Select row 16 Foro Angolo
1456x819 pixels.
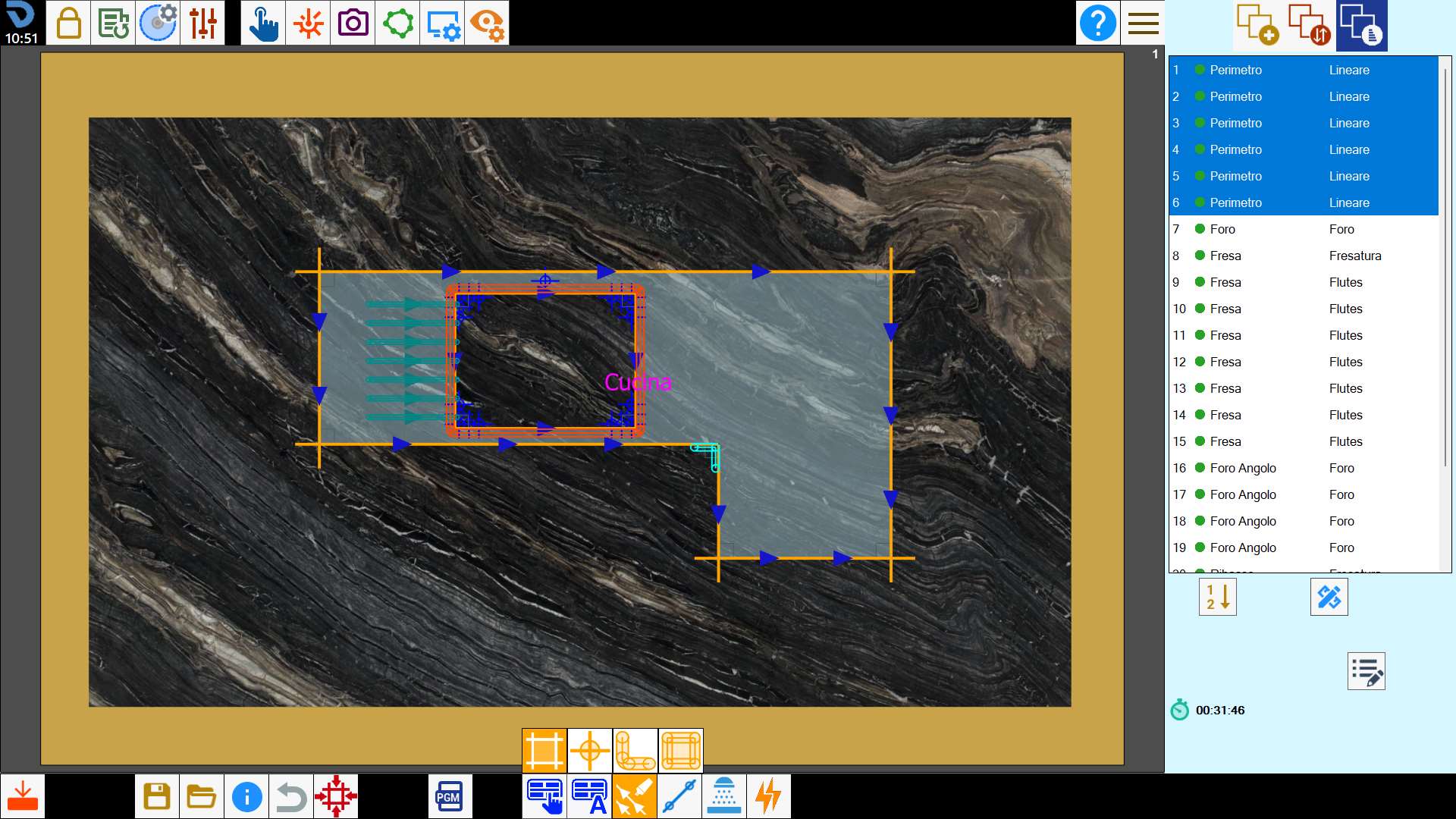pos(1304,468)
